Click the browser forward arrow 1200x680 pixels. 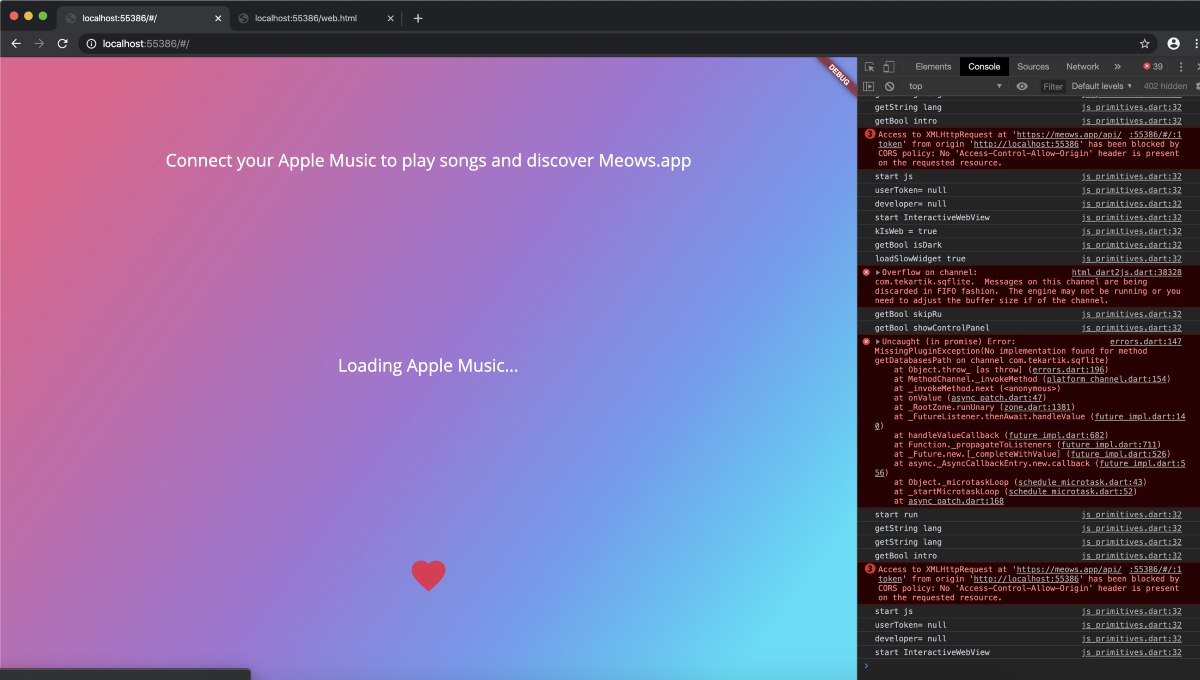coord(39,44)
